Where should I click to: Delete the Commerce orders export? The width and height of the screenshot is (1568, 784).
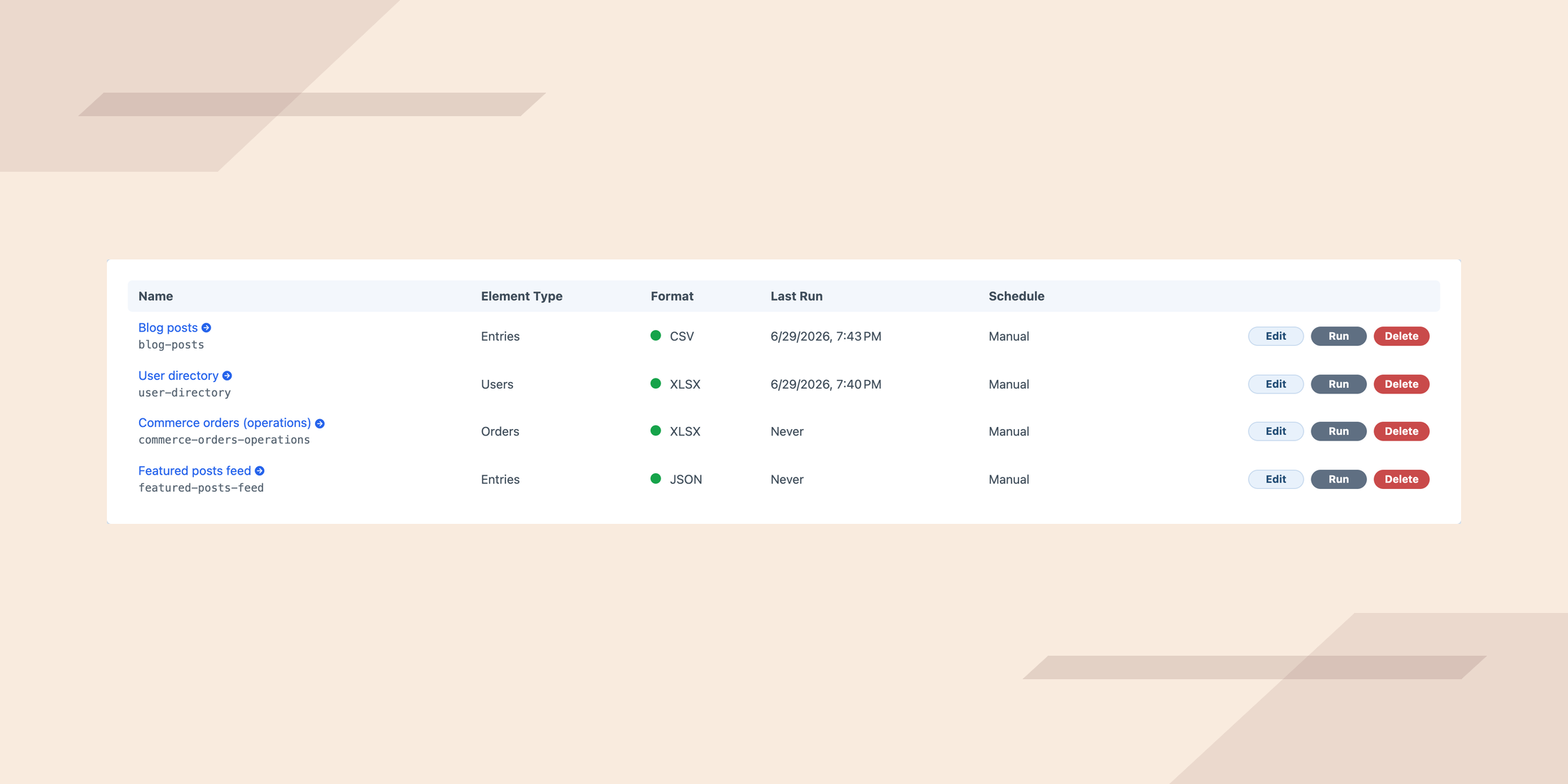(x=1401, y=431)
